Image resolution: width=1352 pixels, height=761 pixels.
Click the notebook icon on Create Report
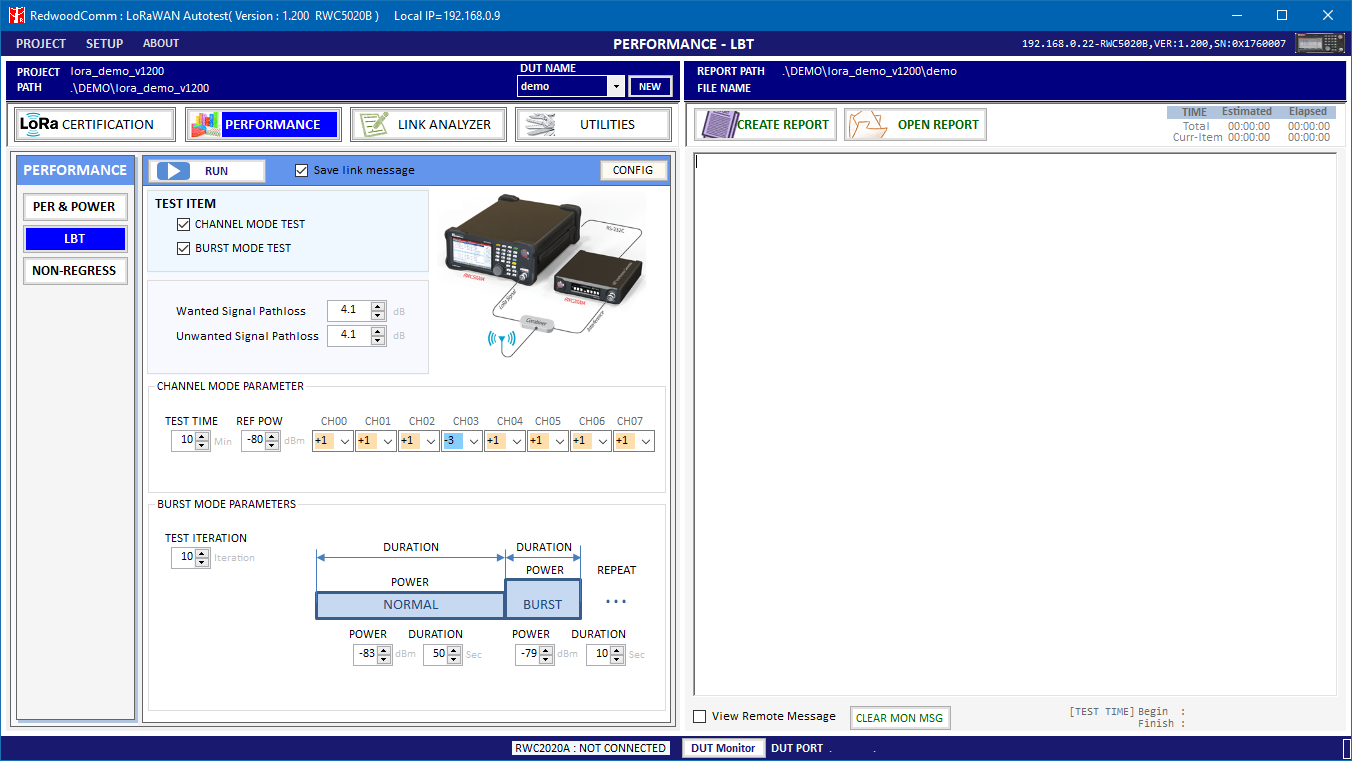(718, 124)
